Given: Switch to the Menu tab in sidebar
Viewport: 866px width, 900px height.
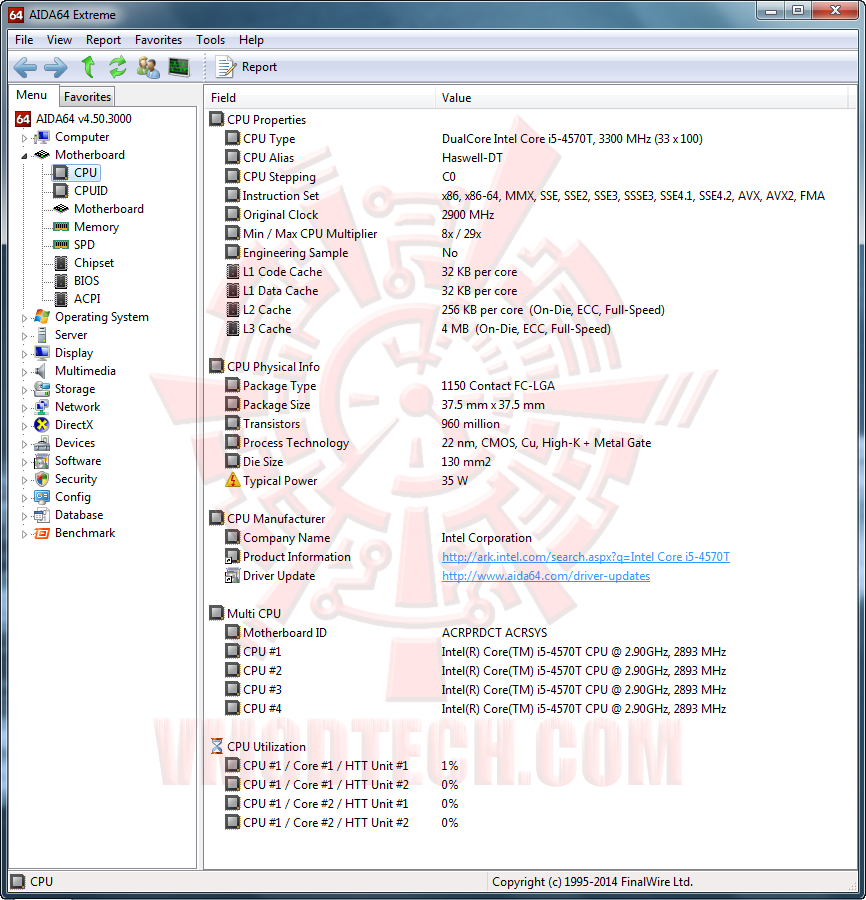Looking at the screenshot, I should pos(32,95).
